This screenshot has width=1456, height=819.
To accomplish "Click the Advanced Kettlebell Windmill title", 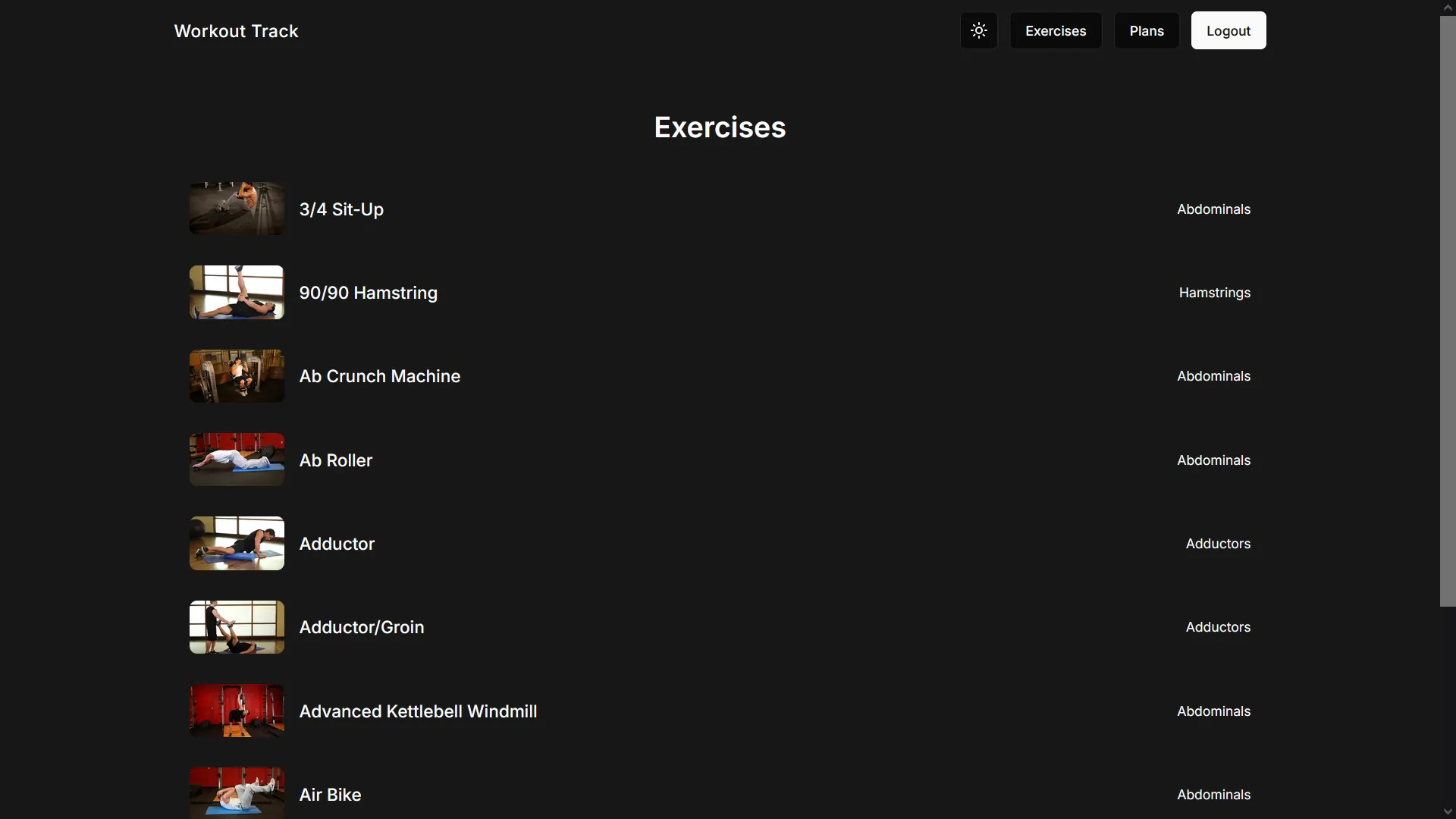I will (418, 711).
